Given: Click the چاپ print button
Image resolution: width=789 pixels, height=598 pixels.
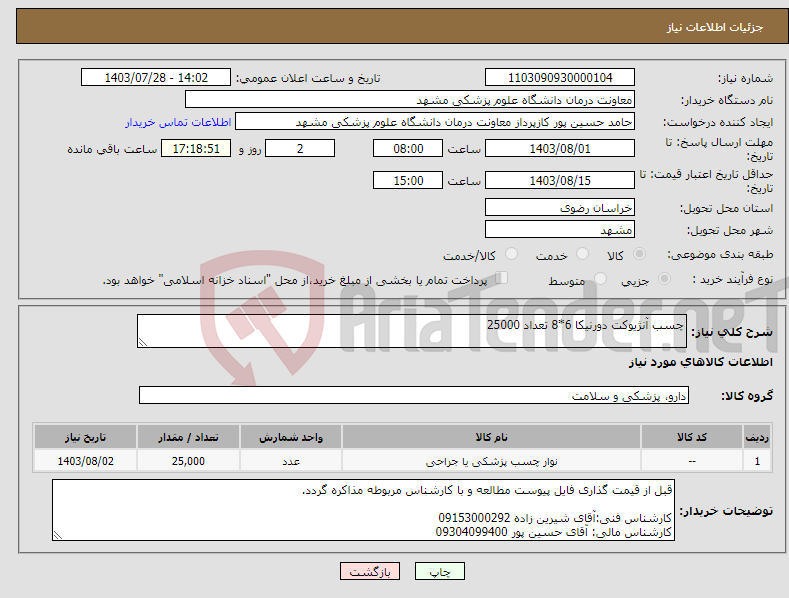Looking at the screenshot, I should (x=440, y=572).
